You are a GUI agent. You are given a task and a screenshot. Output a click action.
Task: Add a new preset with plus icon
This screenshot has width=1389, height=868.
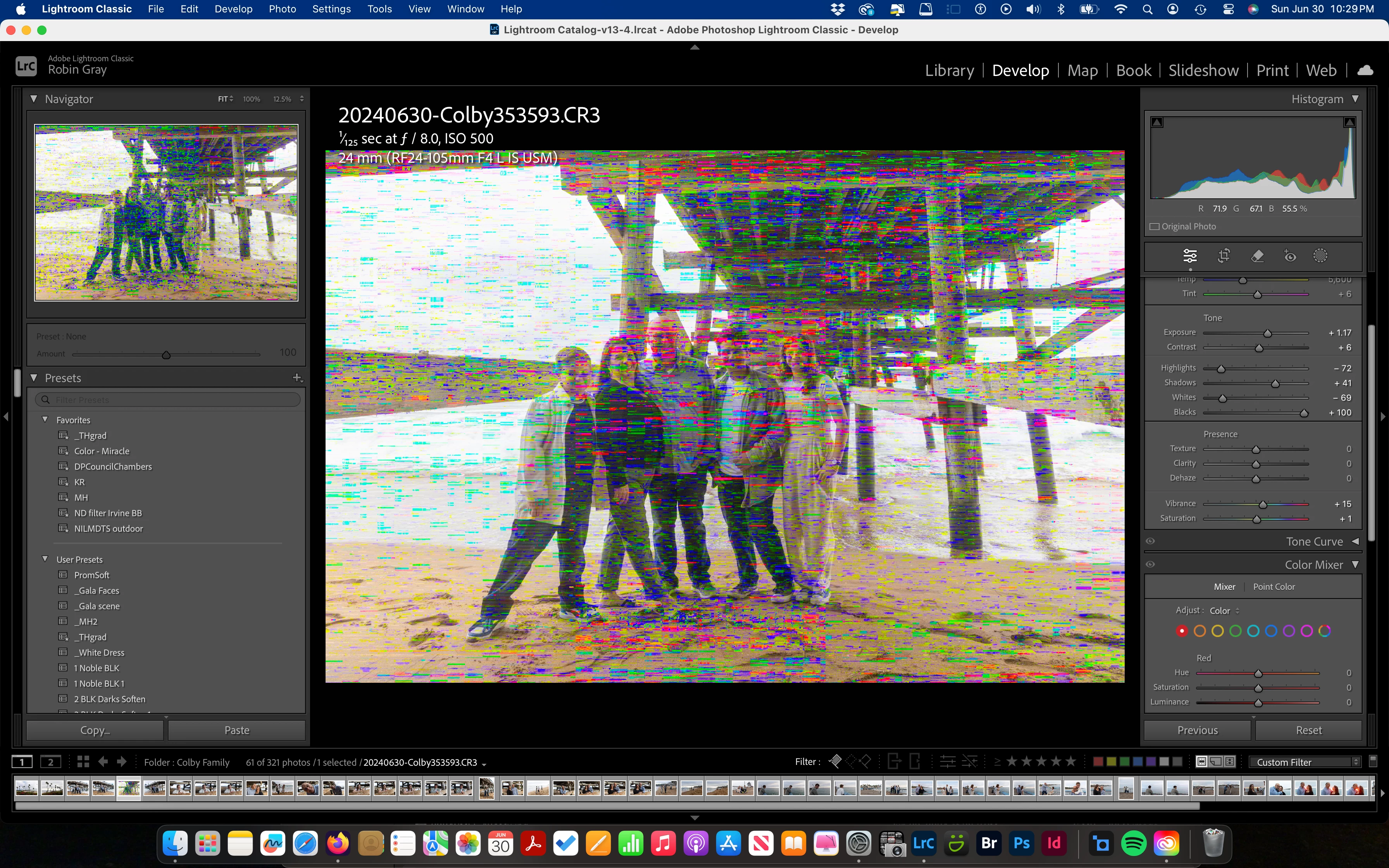pos(297,378)
